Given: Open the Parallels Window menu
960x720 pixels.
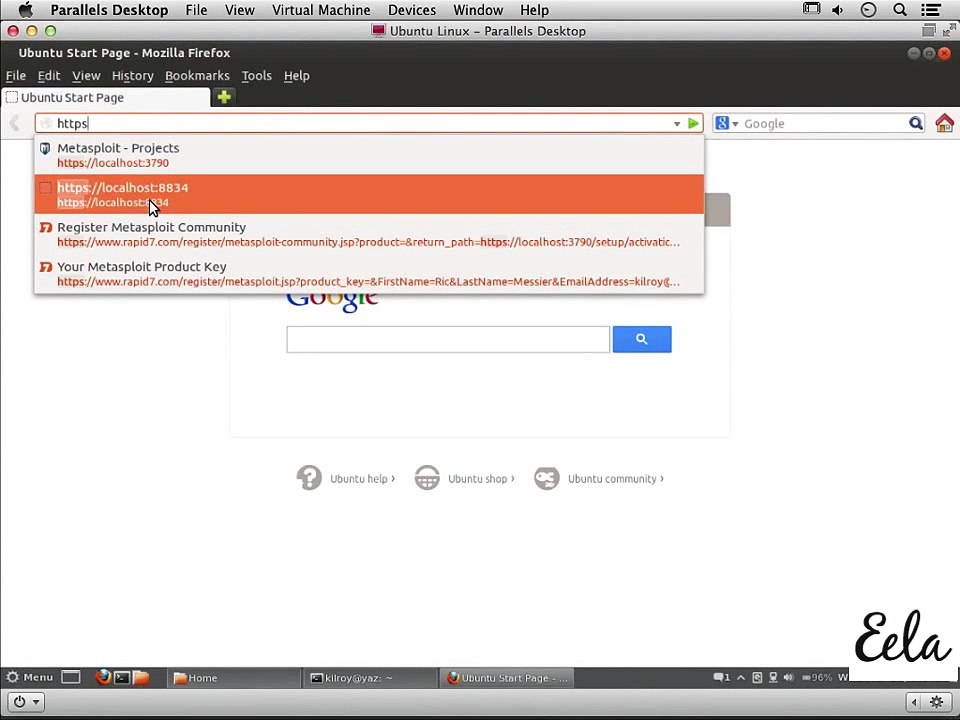Looking at the screenshot, I should [478, 10].
